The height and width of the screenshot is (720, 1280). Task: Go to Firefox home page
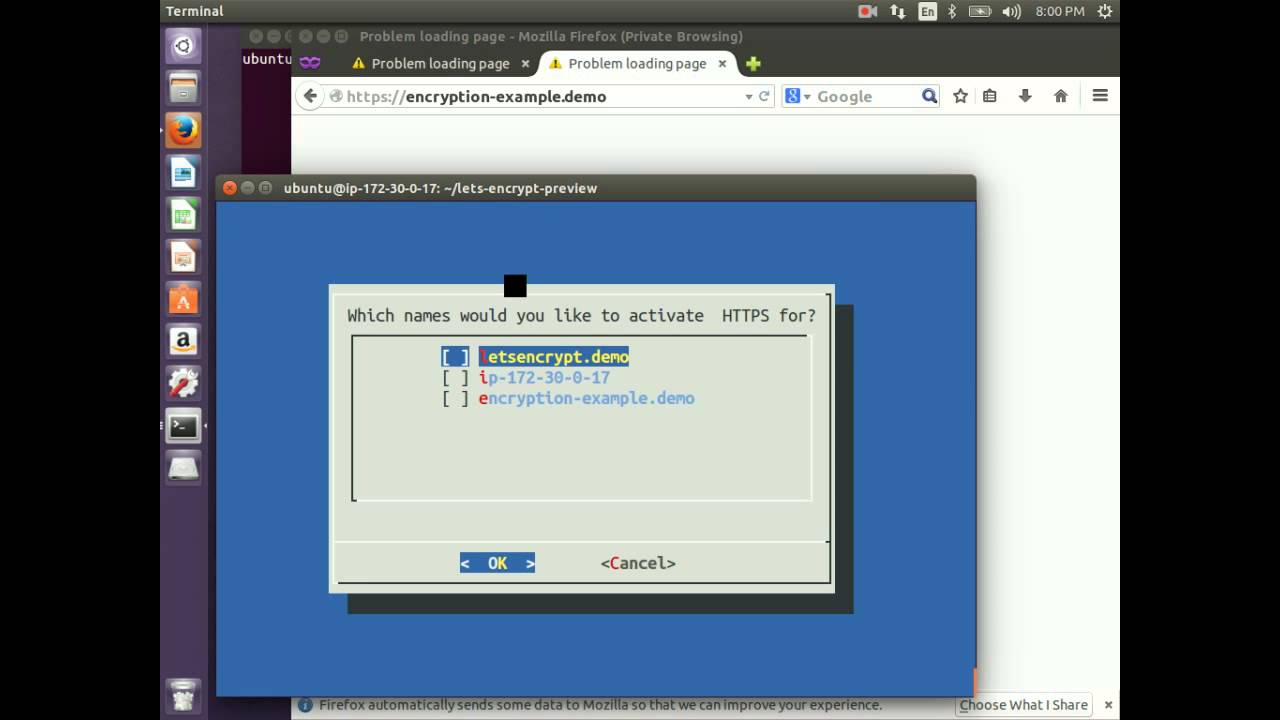(1061, 96)
